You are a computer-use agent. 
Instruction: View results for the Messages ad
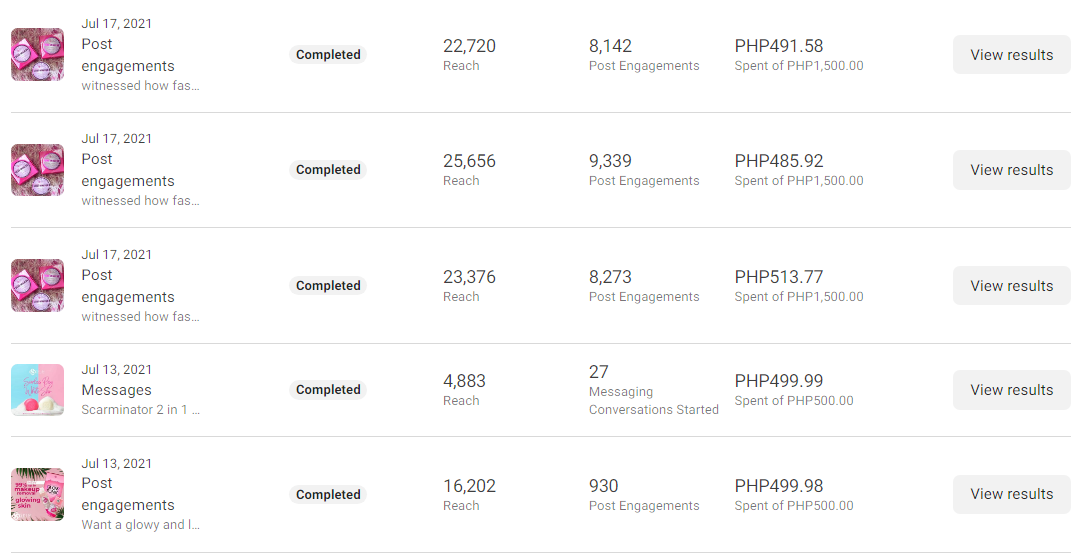1011,390
